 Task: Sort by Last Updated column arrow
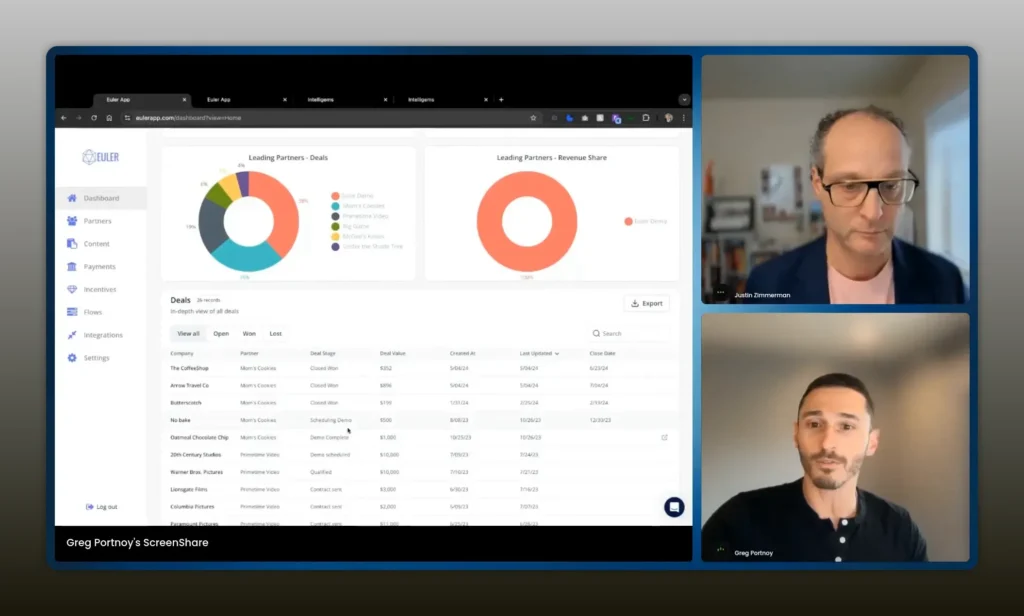[557, 354]
